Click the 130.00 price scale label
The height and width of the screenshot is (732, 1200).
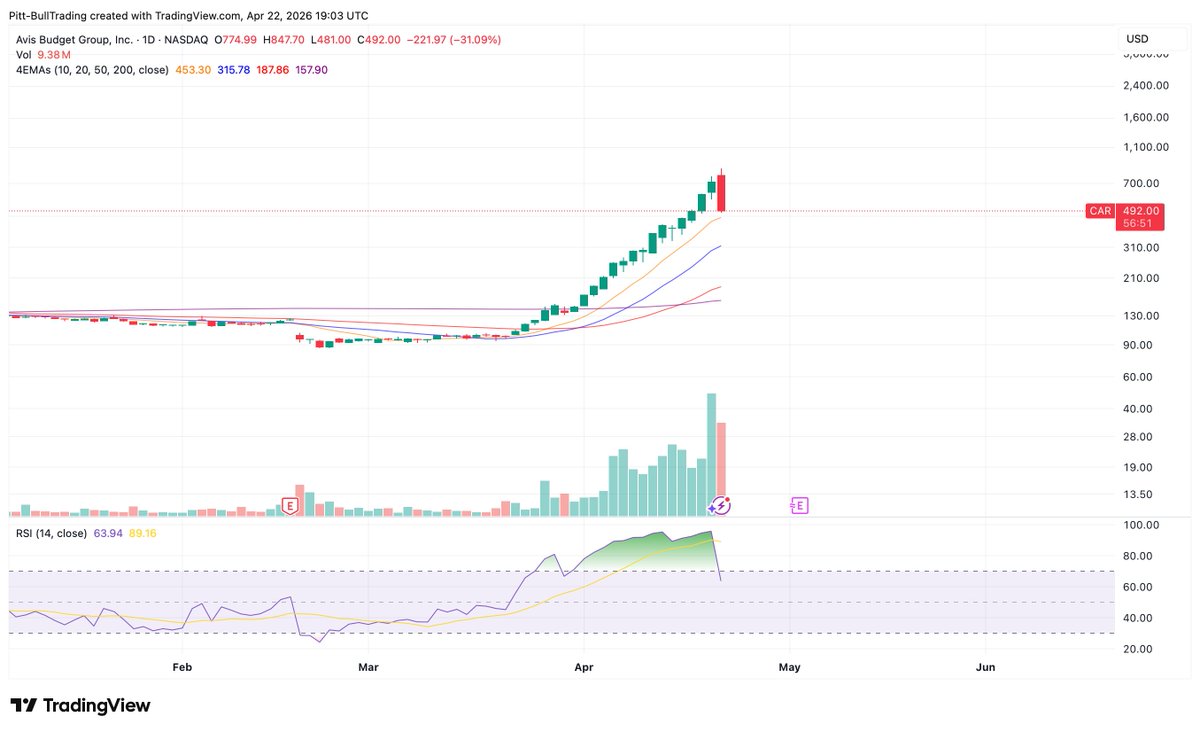[x=1141, y=316]
